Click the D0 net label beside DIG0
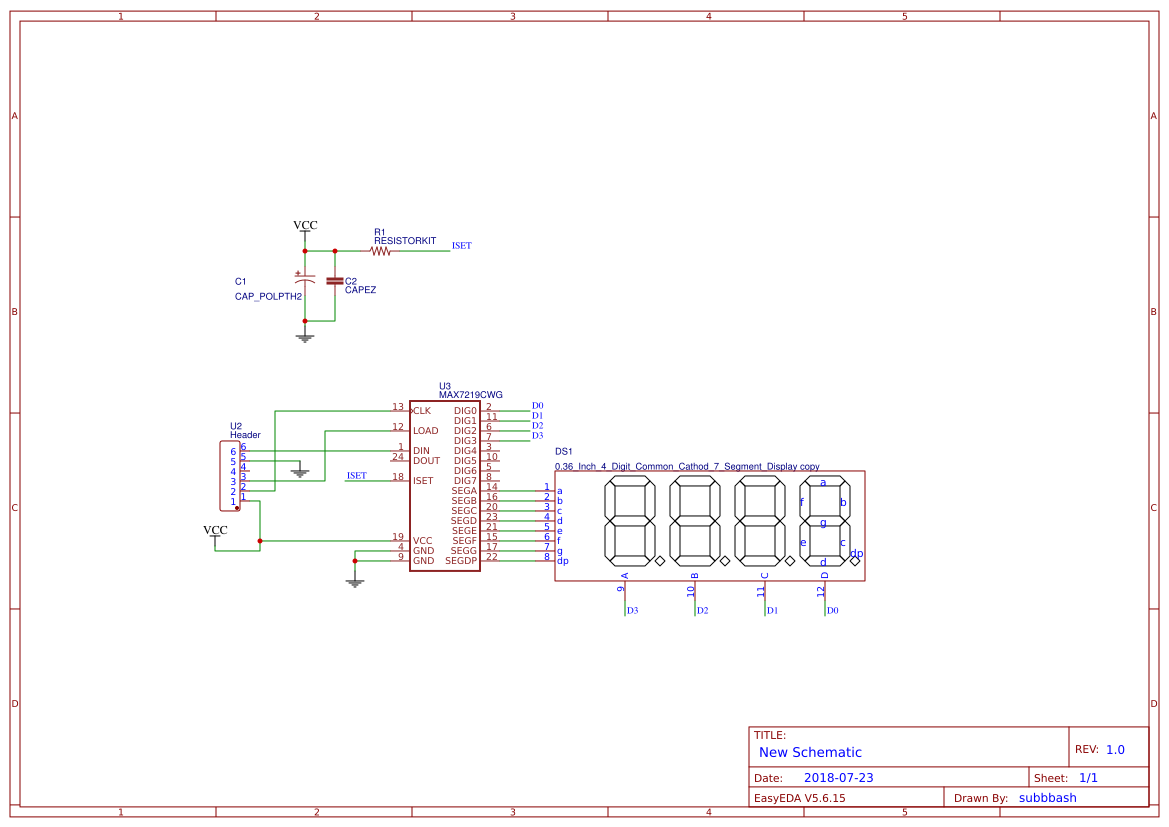Viewport: 1169px width, 827px height. coord(538,406)
